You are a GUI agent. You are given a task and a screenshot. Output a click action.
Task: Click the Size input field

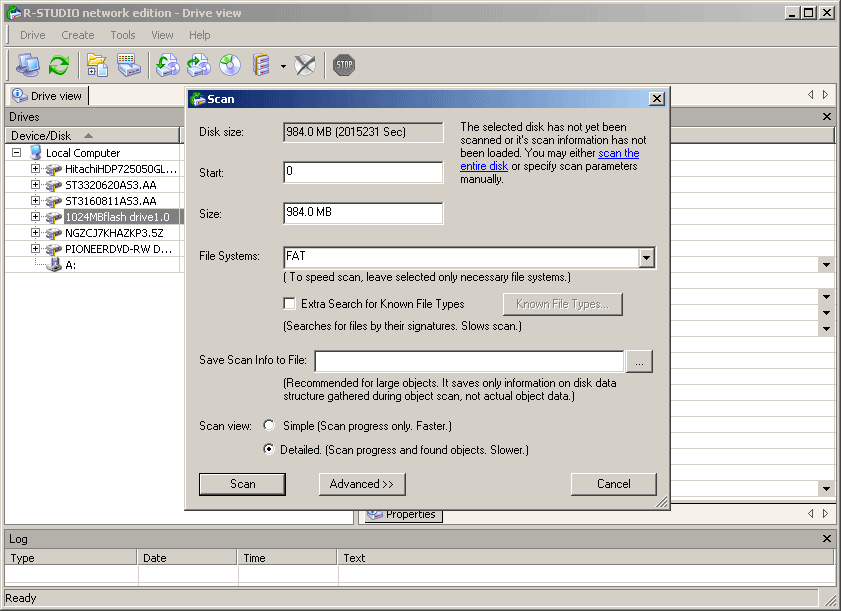[x=363, y=213]
